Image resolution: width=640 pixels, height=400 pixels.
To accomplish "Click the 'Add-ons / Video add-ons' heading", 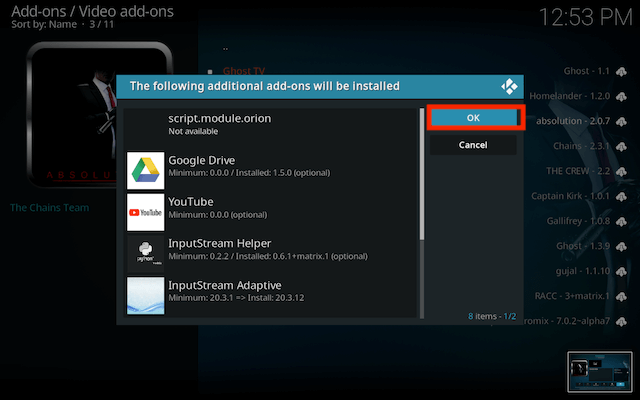I will pos(92,11).
